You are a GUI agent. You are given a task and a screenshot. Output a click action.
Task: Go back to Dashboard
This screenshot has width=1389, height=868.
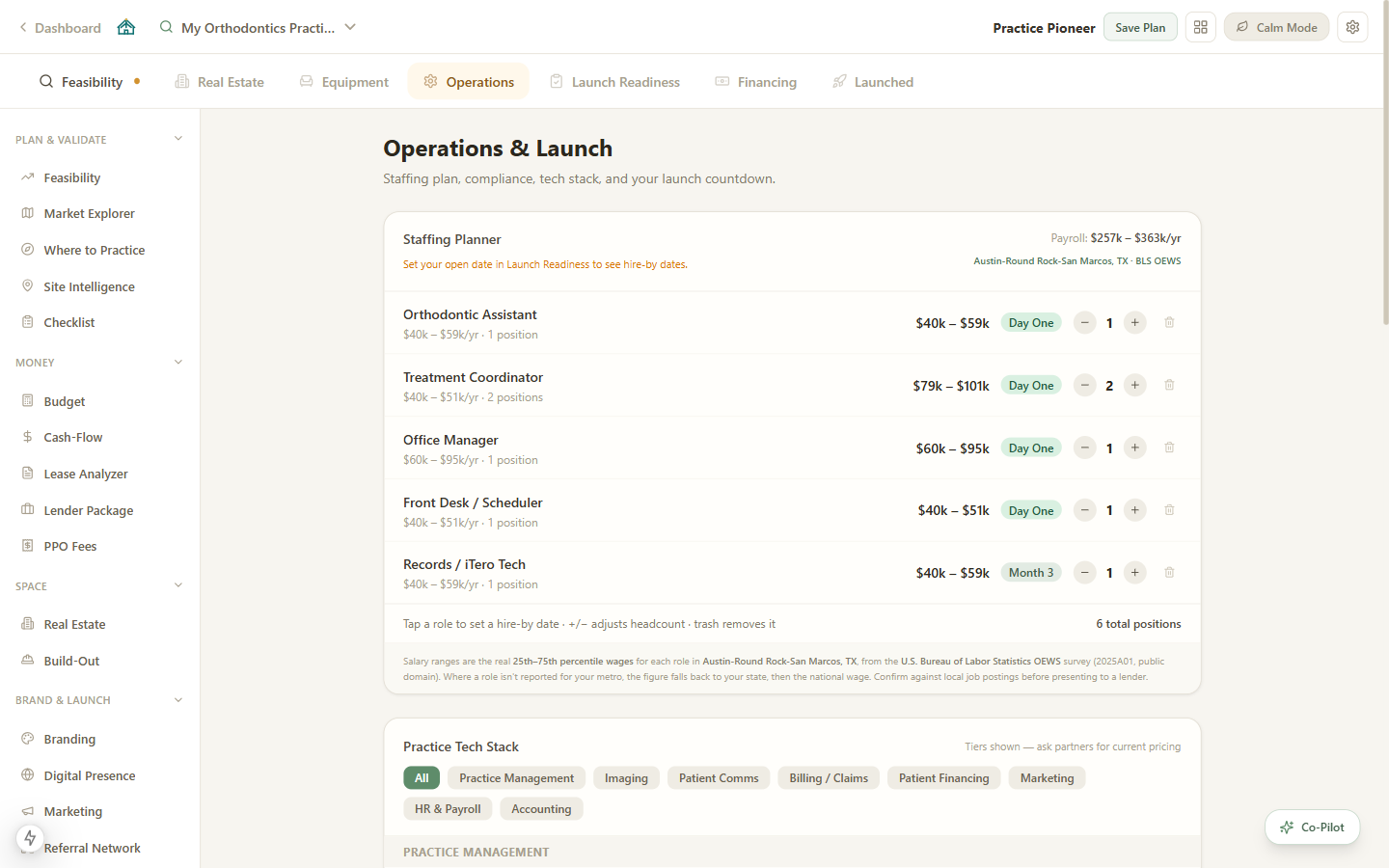(x=60, y=28)
